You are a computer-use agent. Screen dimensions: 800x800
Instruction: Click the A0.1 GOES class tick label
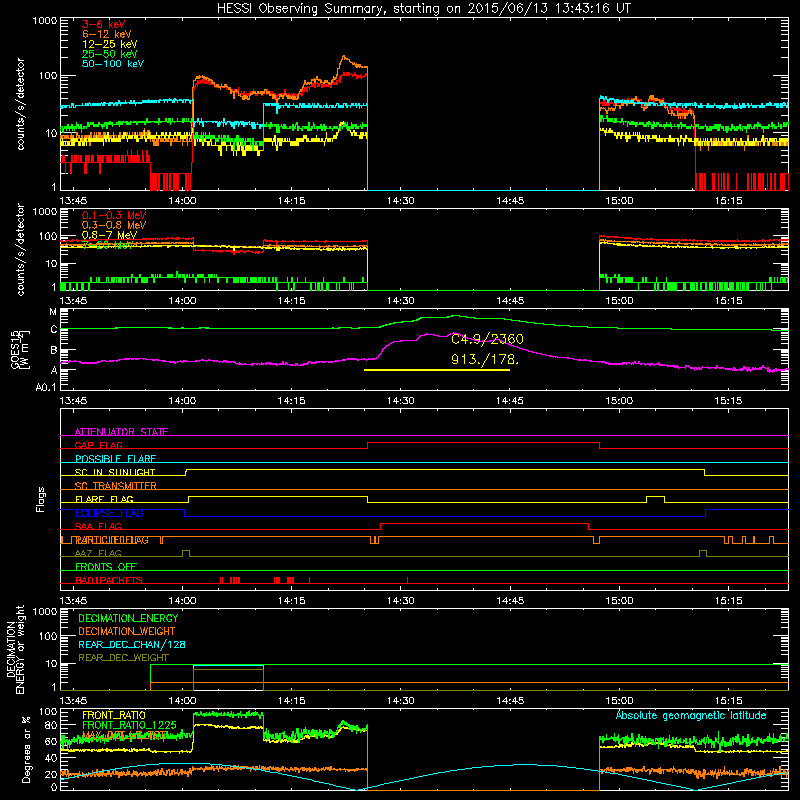tap(45, 388)
